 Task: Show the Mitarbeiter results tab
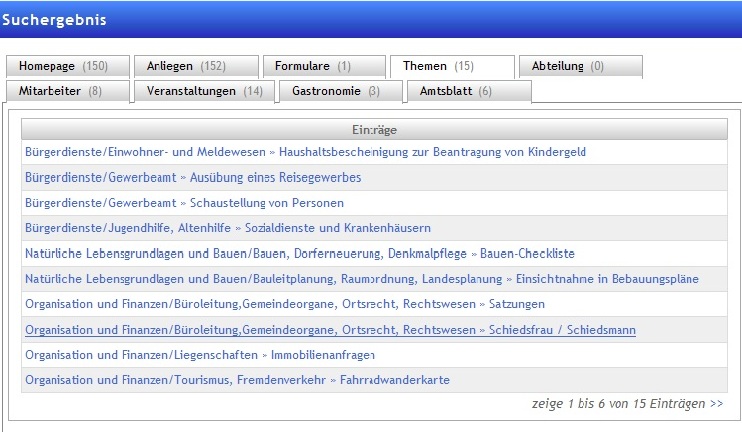pyautogui.click(x=68, y=91)
